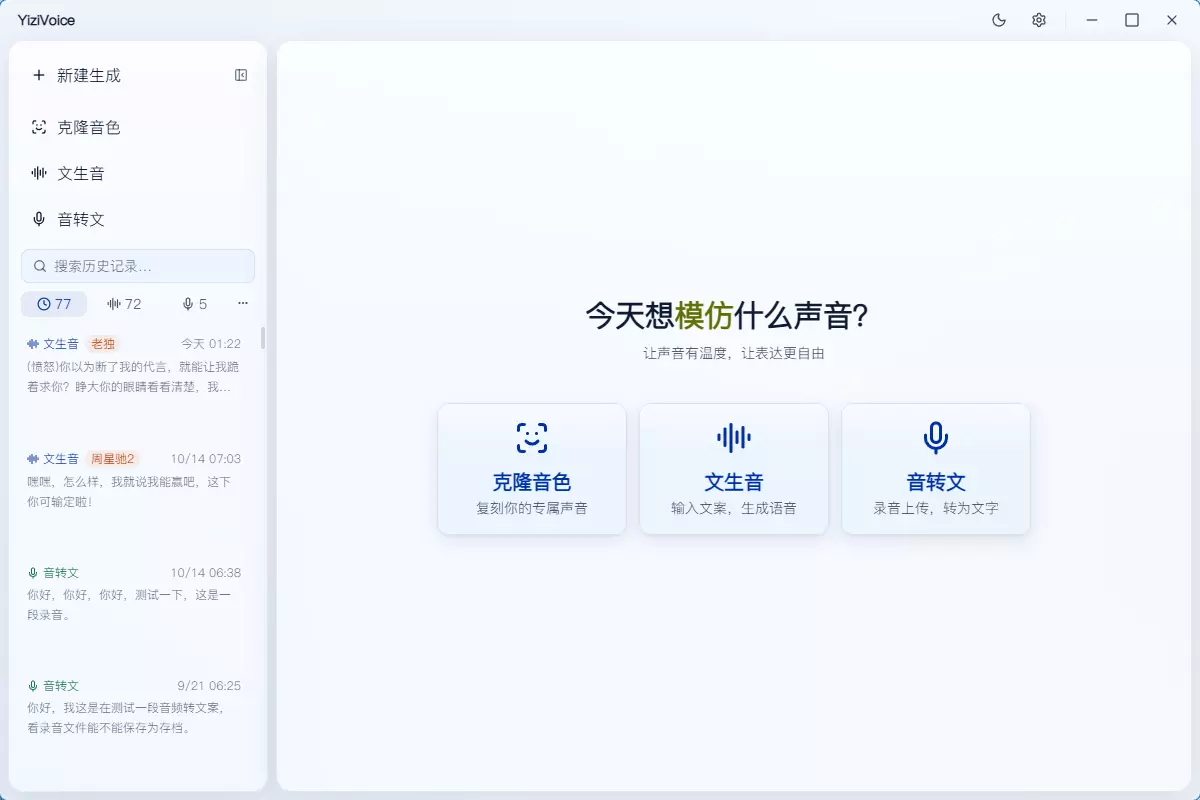Toggle dark mode moon icon
1200x800 pixels.
pyautogui.click(x=998, y=20)
